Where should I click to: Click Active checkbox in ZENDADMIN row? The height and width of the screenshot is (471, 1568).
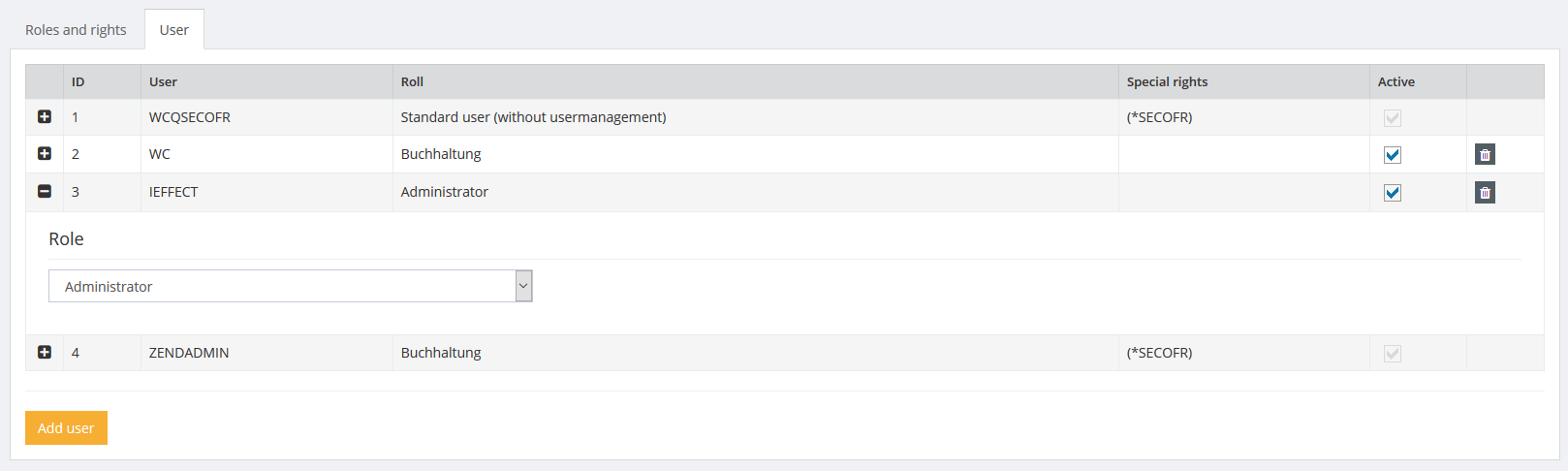(x=1393, y=354)
